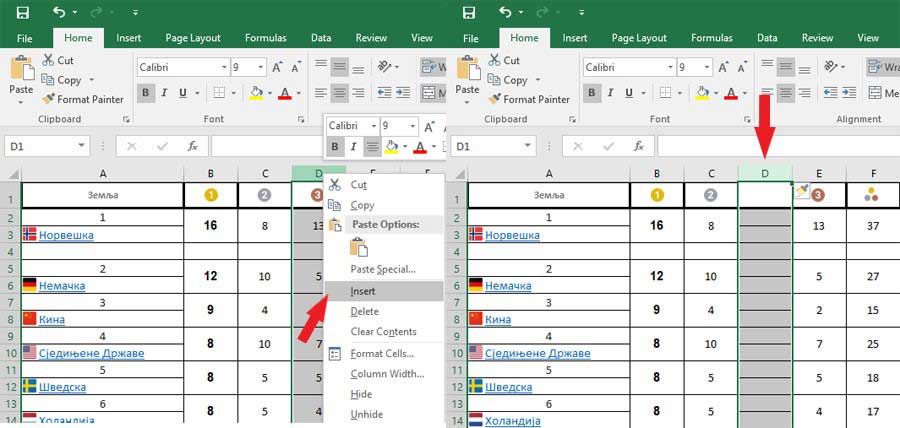The height and width of the screenshot is (428, 900).
Task: Click the Borders icon in the left window ribbon
Action: coord(219,93)
